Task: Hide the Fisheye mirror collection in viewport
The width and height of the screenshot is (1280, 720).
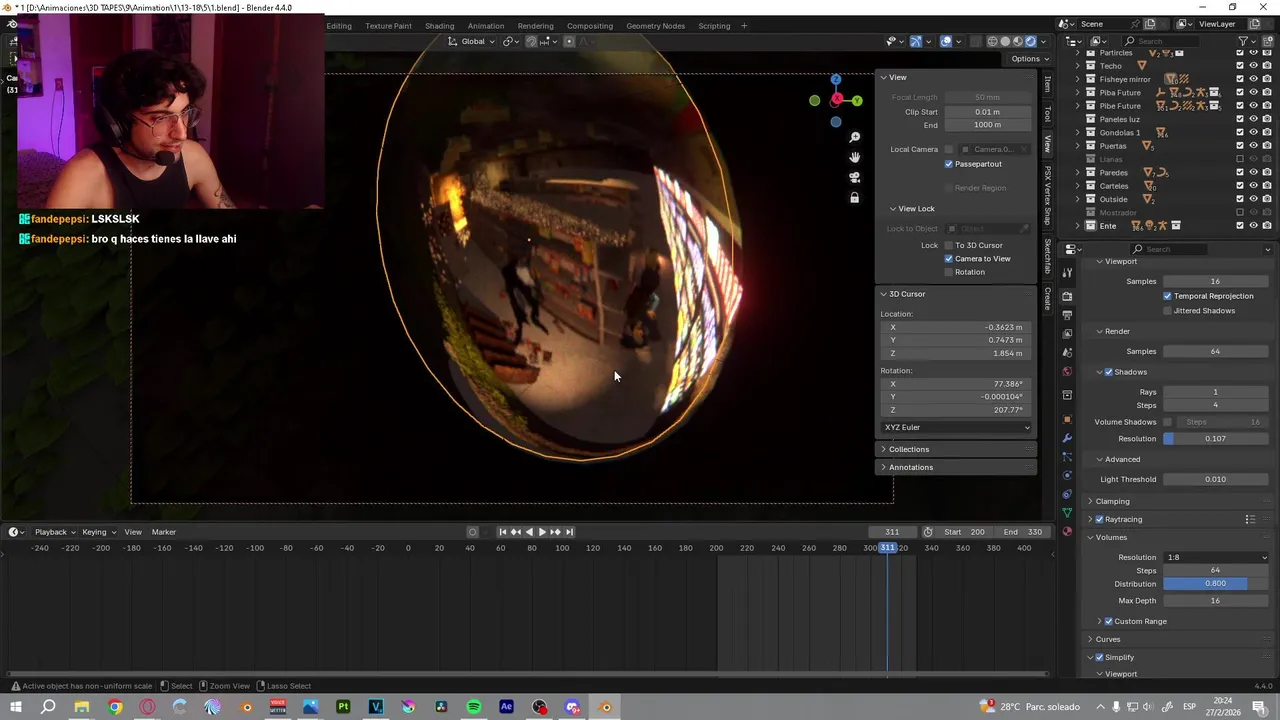Action: coord(1253,79)
